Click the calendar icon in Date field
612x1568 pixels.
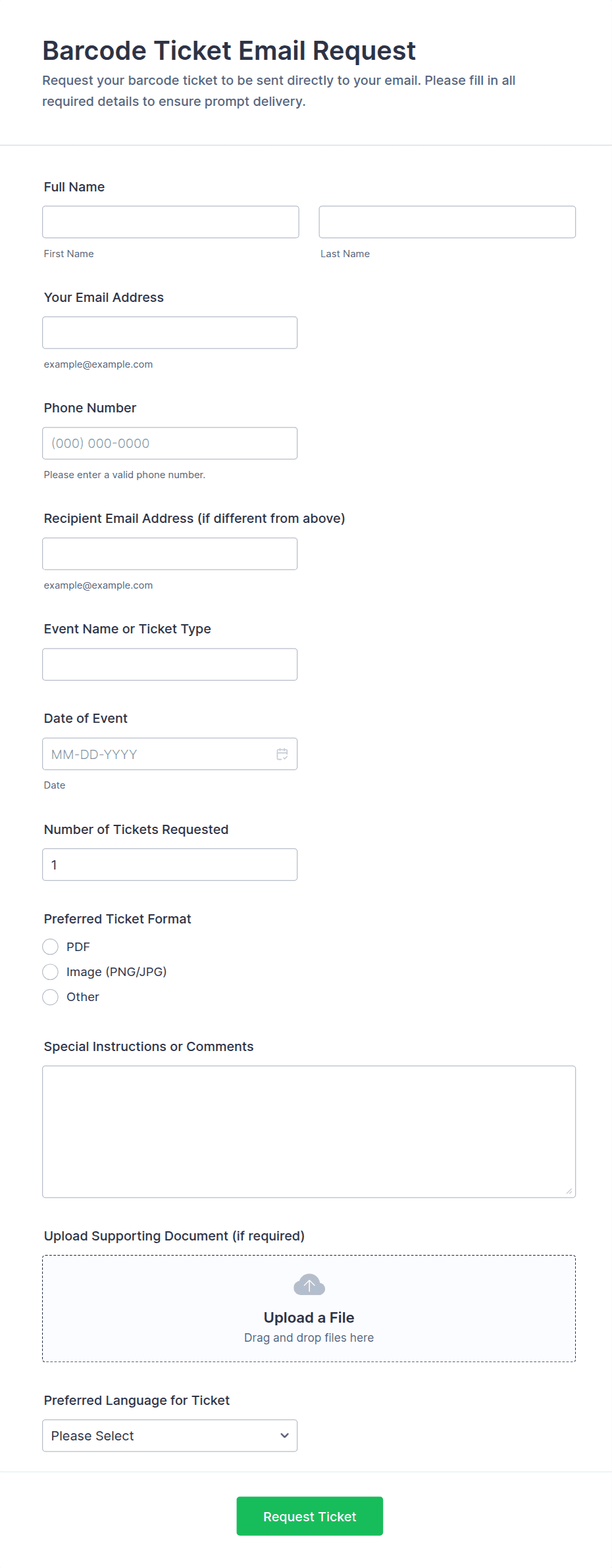pyautogui.click(x=282, y=754)
